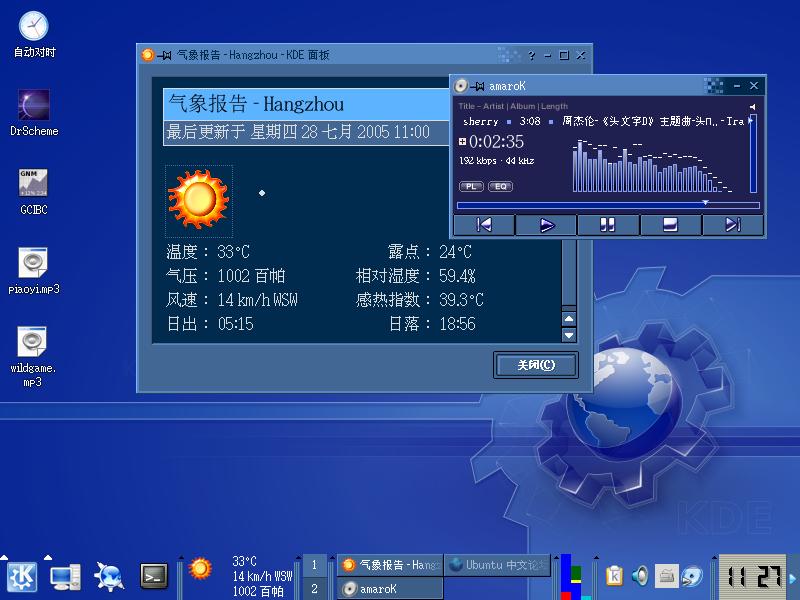This screenshot has height=600, width=800.
Task: Click the amaroK disc icon in titlebar
Action: (x=461, y=86)
